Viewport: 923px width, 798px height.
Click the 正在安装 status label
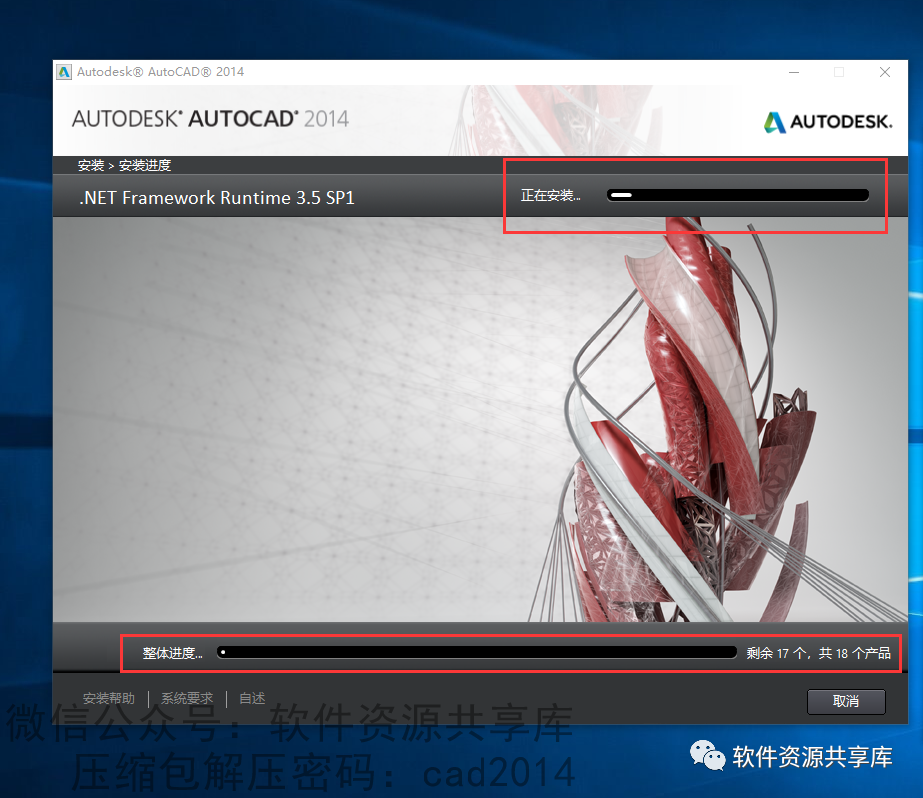click(550, 195)
